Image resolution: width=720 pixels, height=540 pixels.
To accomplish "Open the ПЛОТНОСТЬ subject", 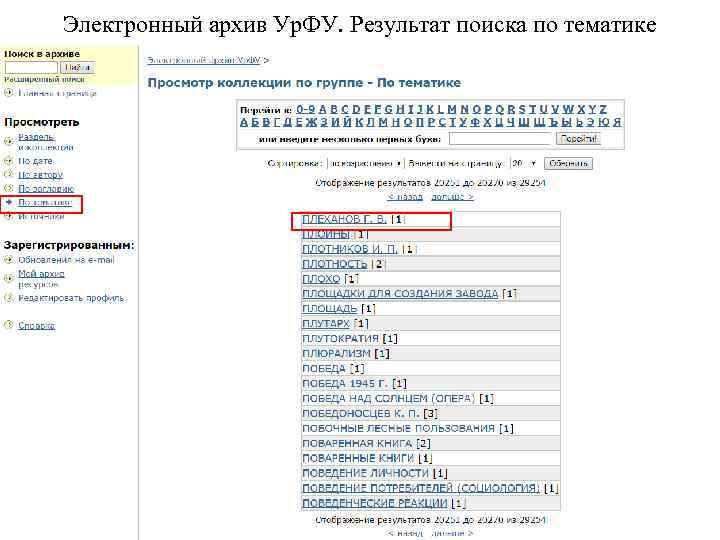I will [x=335, y=264].
